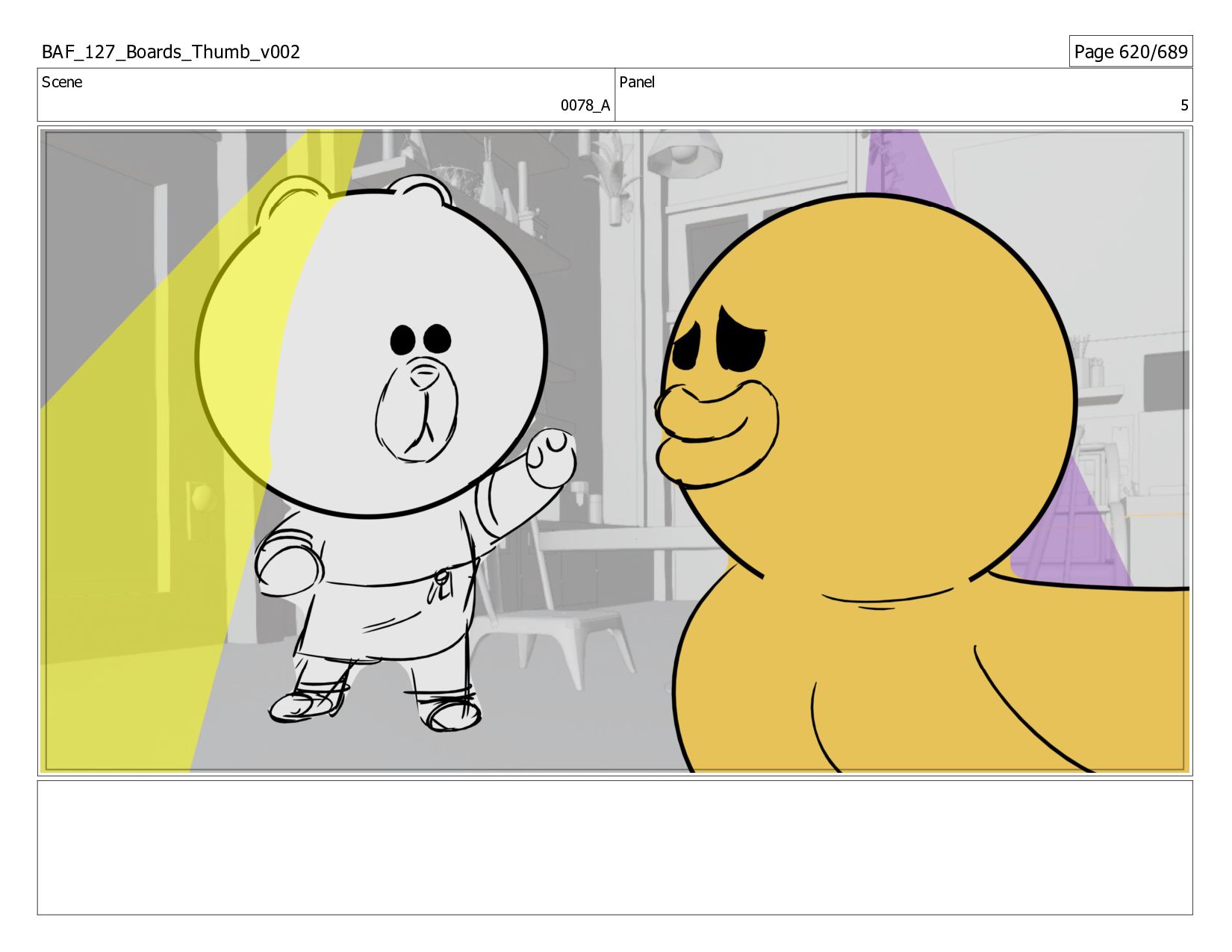
Task: Click the Page 620/689 indicator box
Action: 1130,52
